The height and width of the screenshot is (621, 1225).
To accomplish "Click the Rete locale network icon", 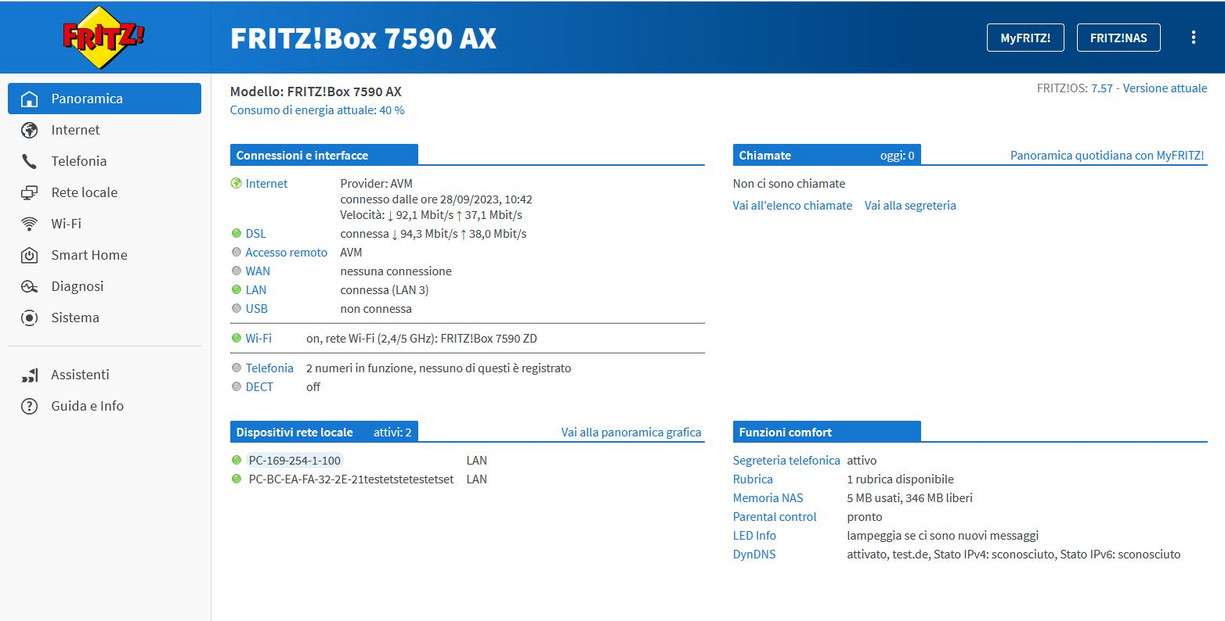I will point(30,192).
